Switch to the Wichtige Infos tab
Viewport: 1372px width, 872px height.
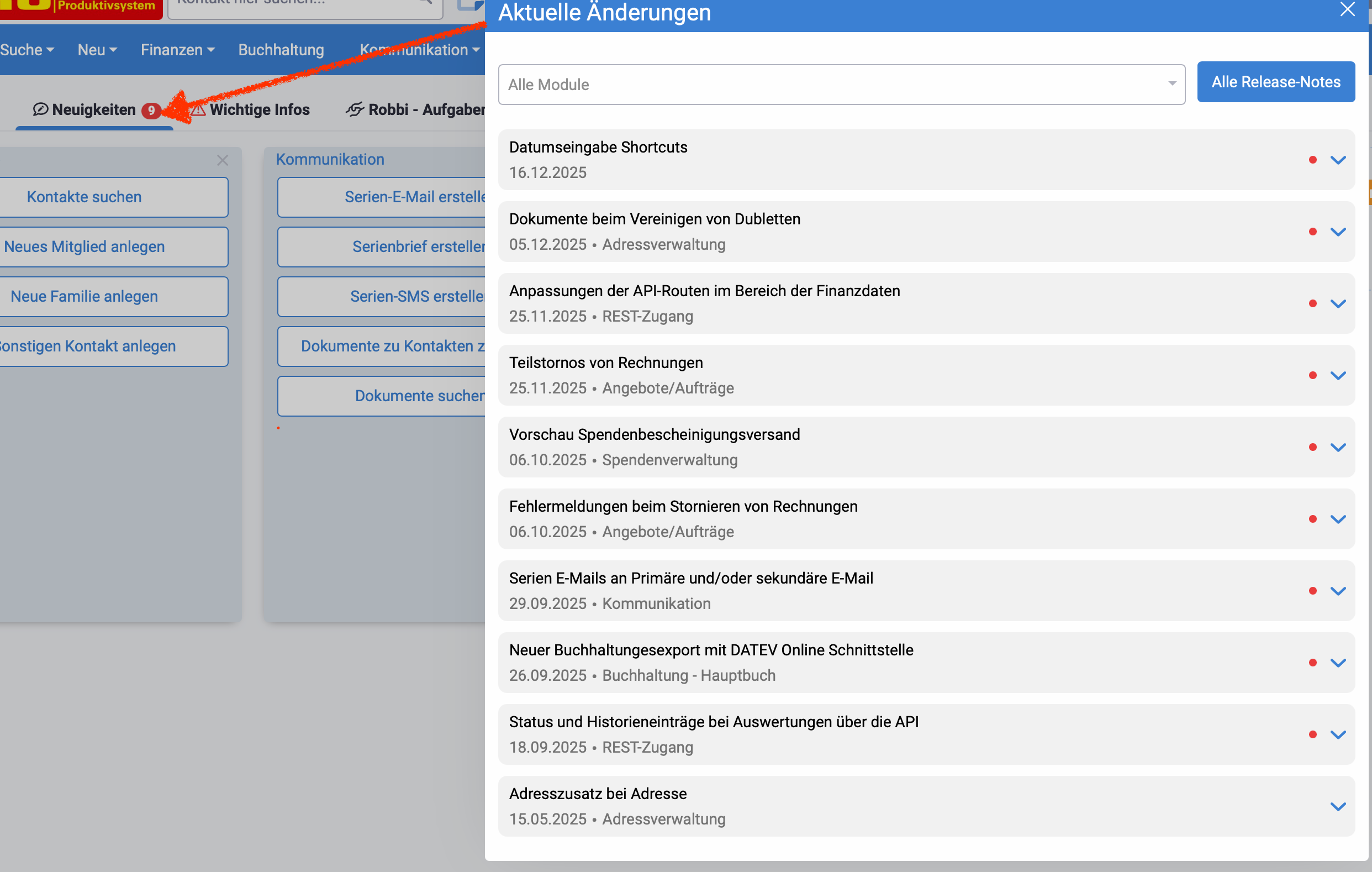[259, 109]
